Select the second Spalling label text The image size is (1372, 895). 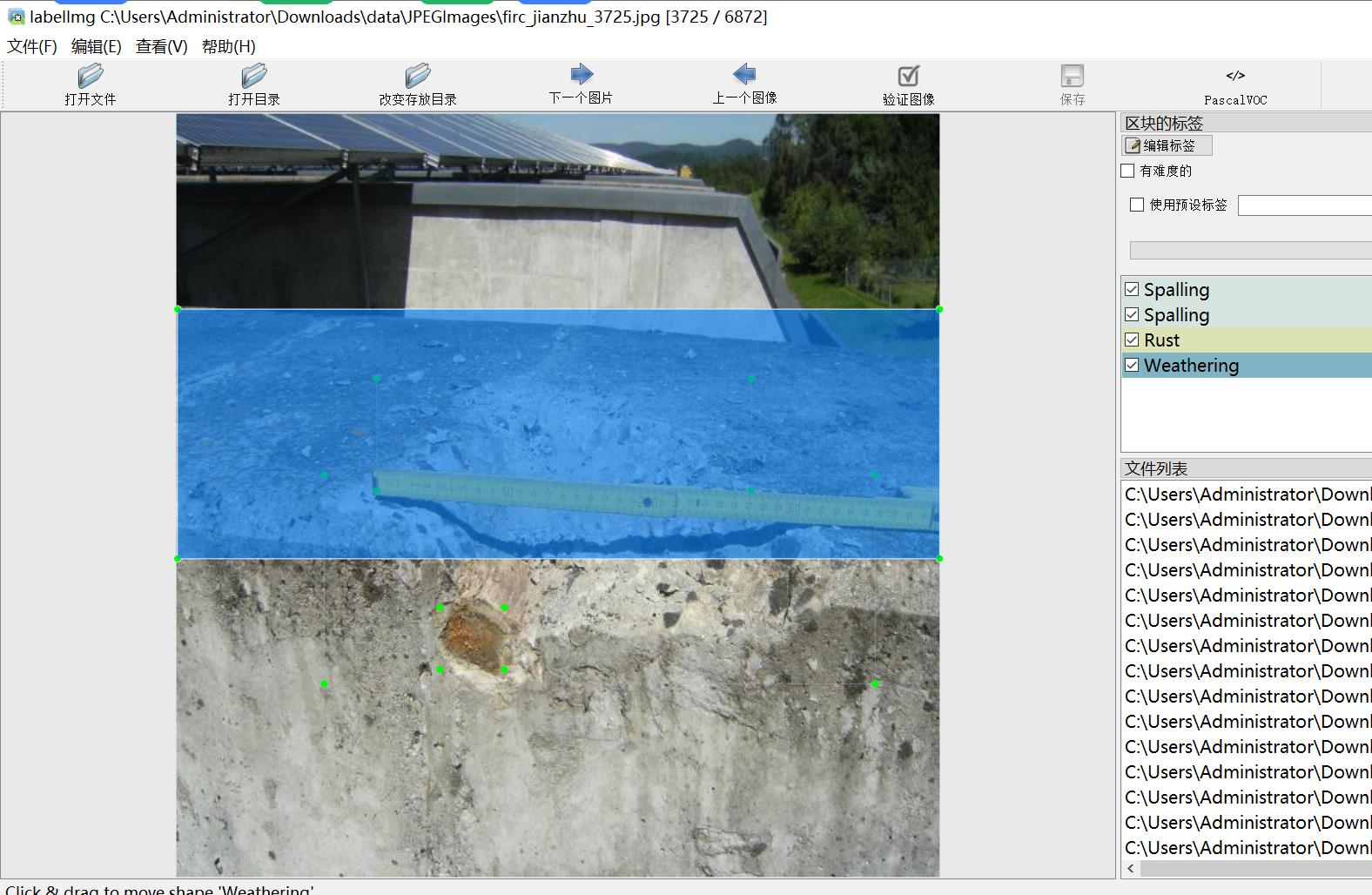(1176, 314)
